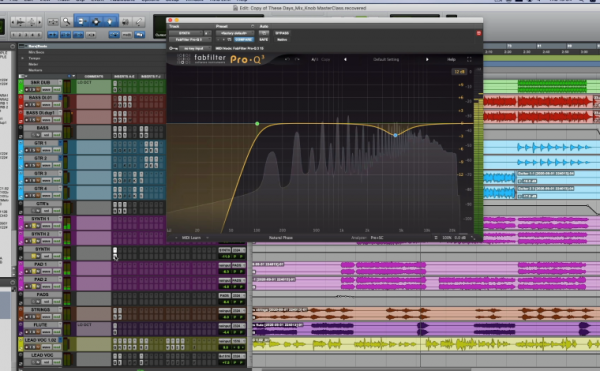Select the Trim tool in toolbar
The height and width of the screenshot is (371, 600).
(x=82, y=22)
